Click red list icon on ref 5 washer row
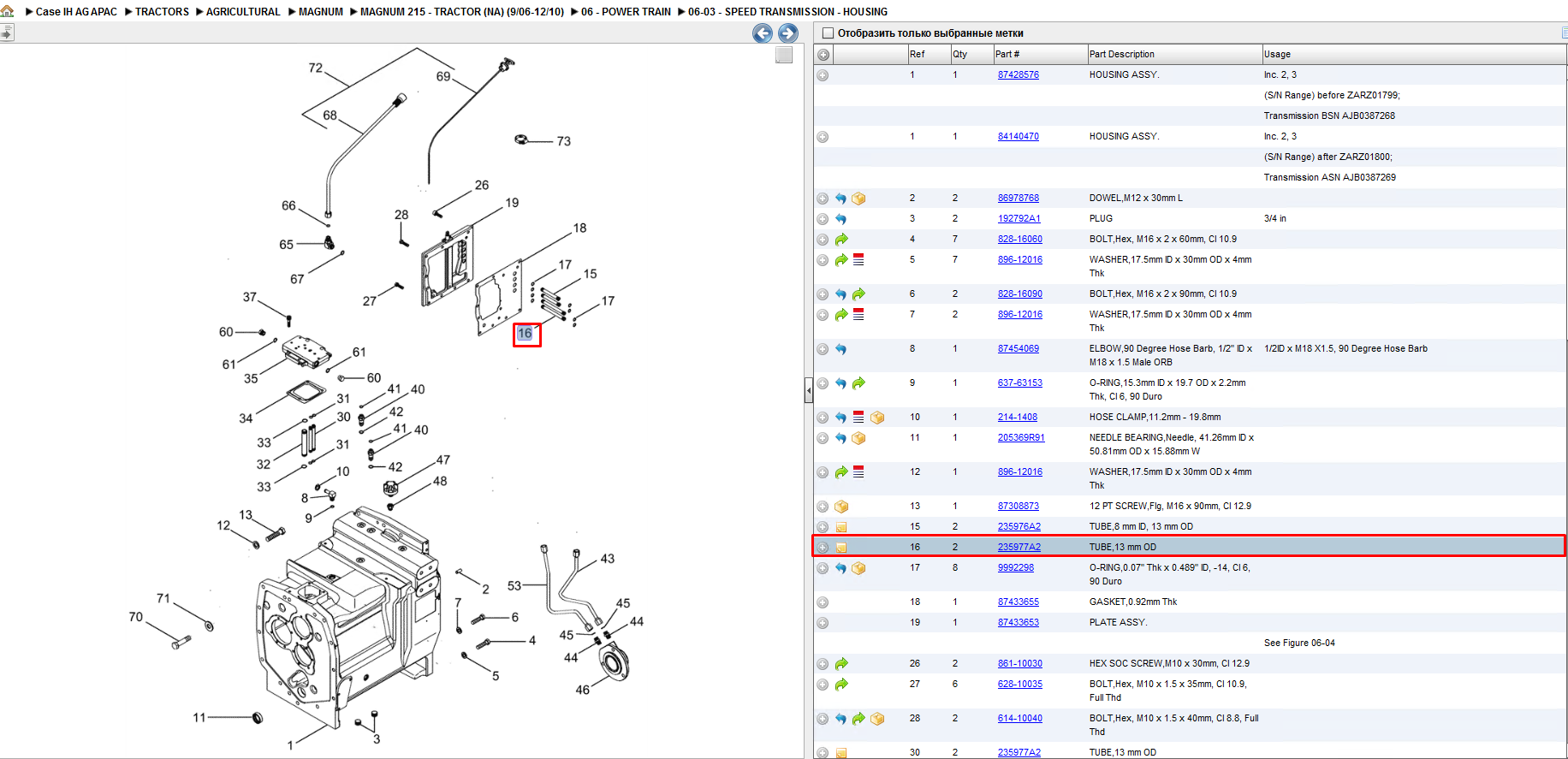Image resolution: width=1568 pixels, height=759 pixels. [x=858, y=259]
